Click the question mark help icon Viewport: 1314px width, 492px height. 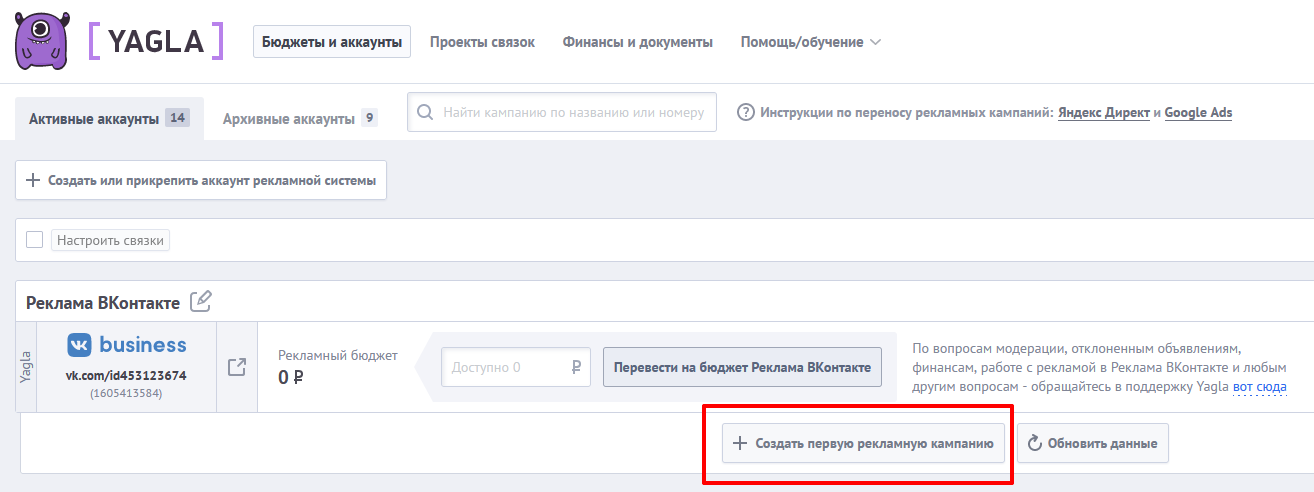pyautogui.click(x=745, y=112)
